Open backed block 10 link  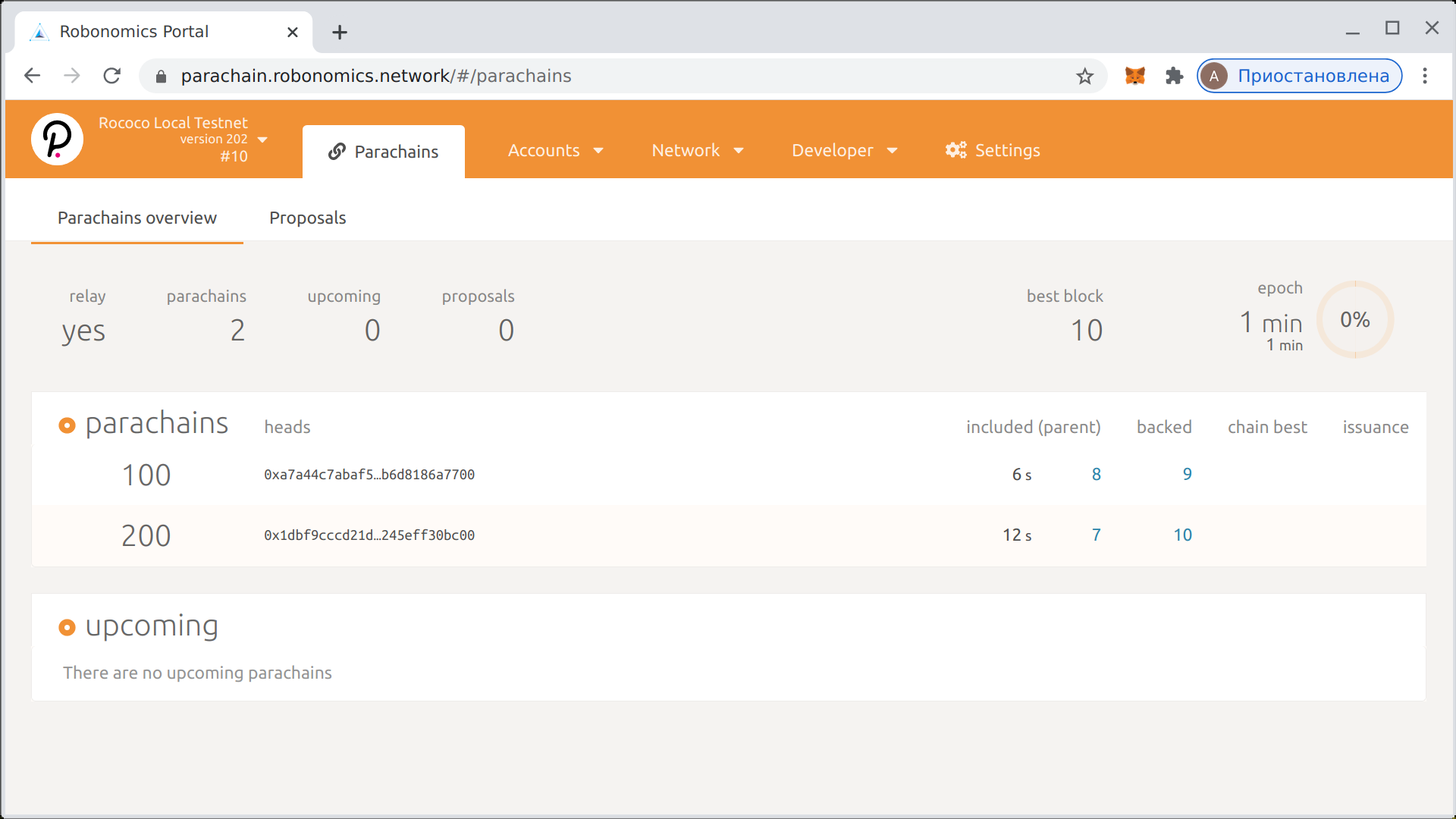point(1182,535)
